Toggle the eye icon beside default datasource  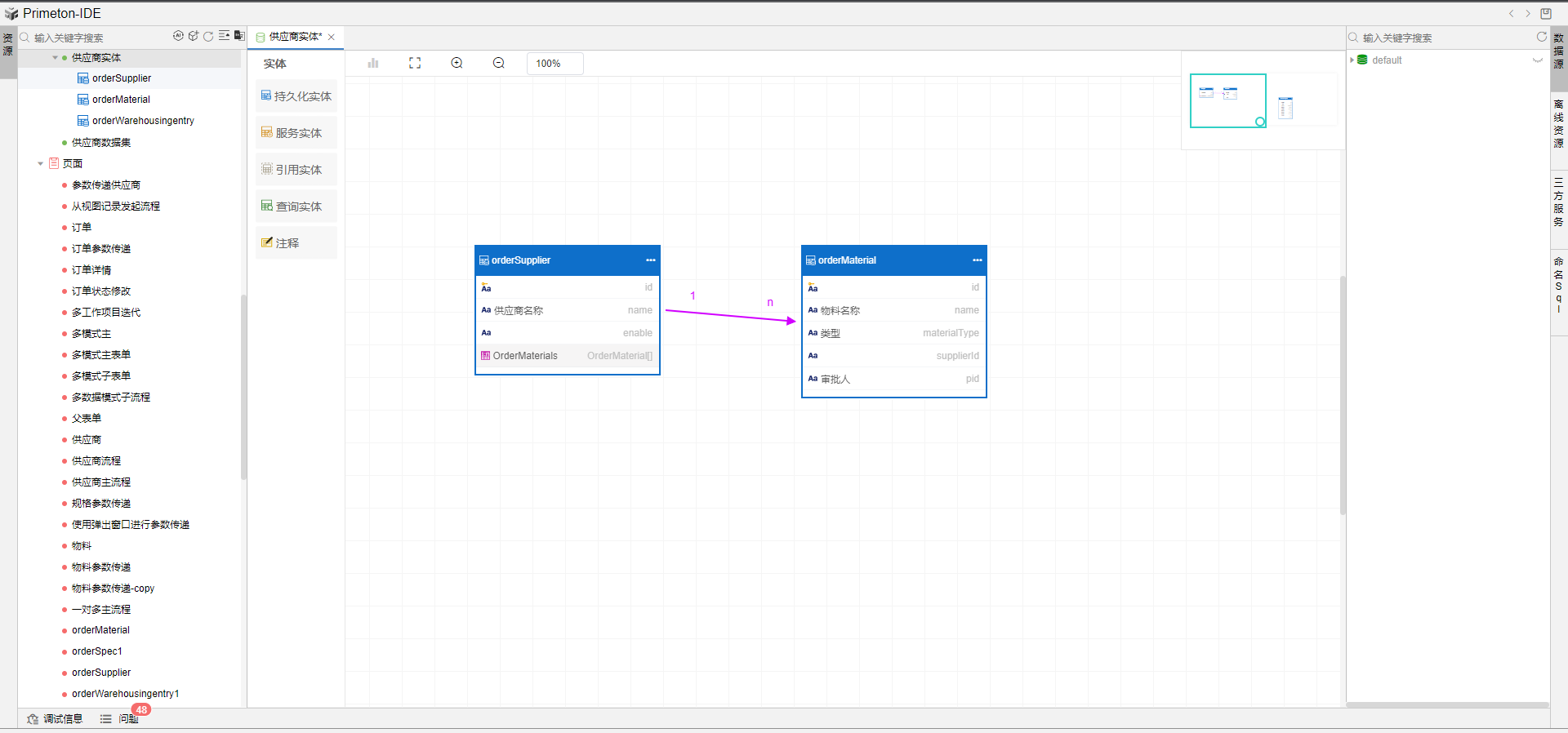coord(1537,60)
